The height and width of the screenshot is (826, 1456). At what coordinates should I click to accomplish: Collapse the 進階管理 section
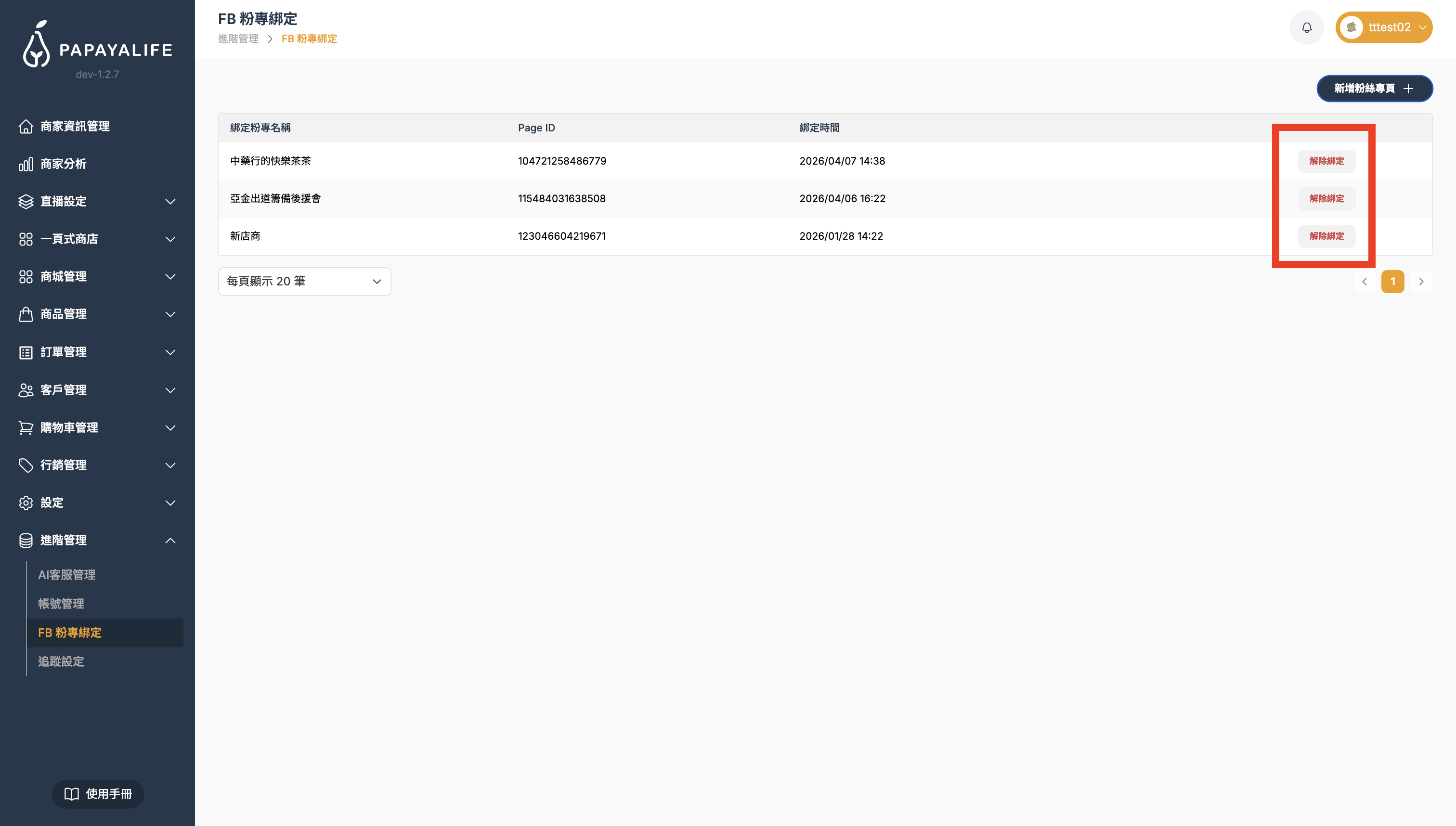[x=170, y=541]
